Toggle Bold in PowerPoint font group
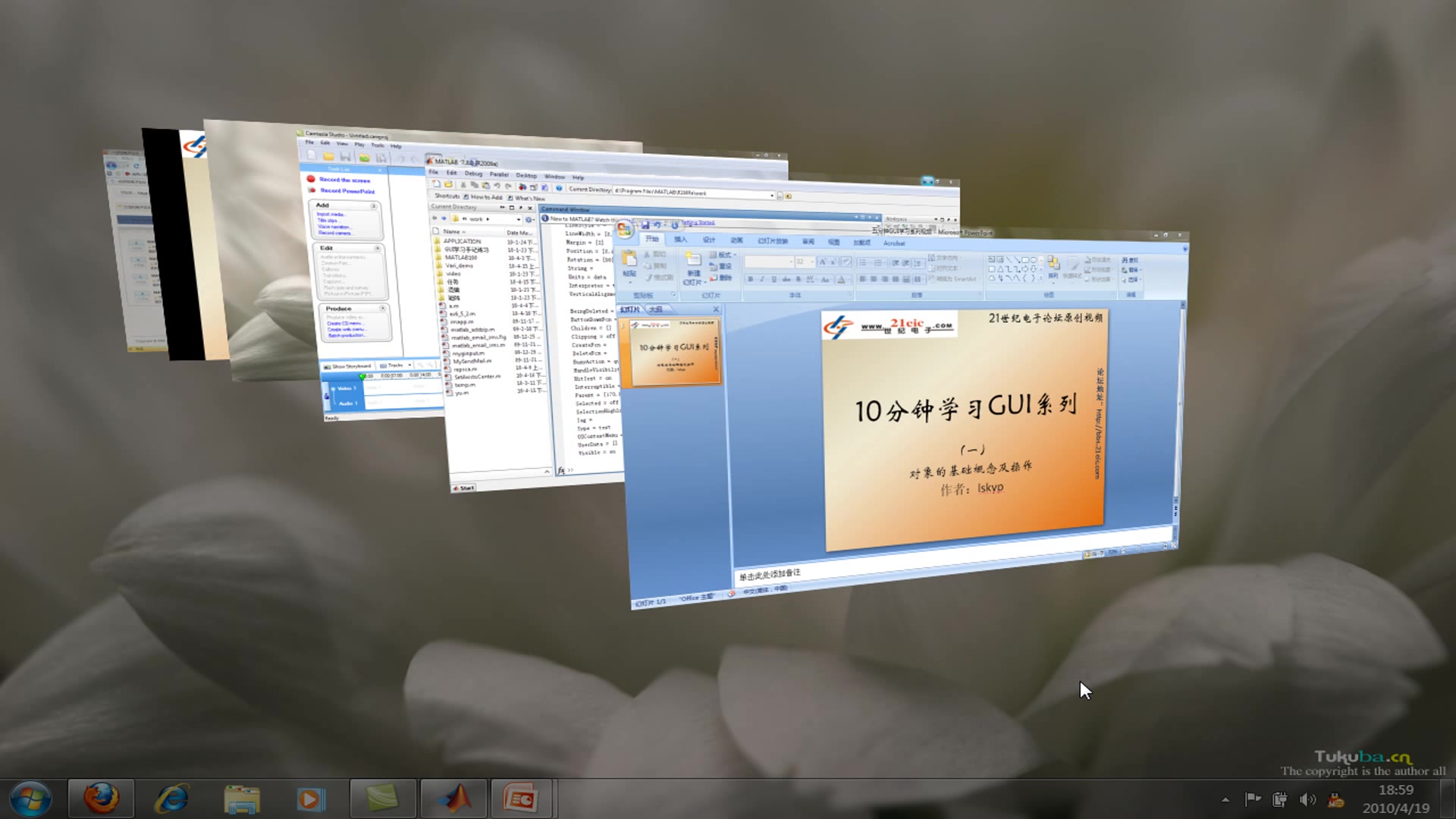The image size is (1456, 819). pos(750,279)
